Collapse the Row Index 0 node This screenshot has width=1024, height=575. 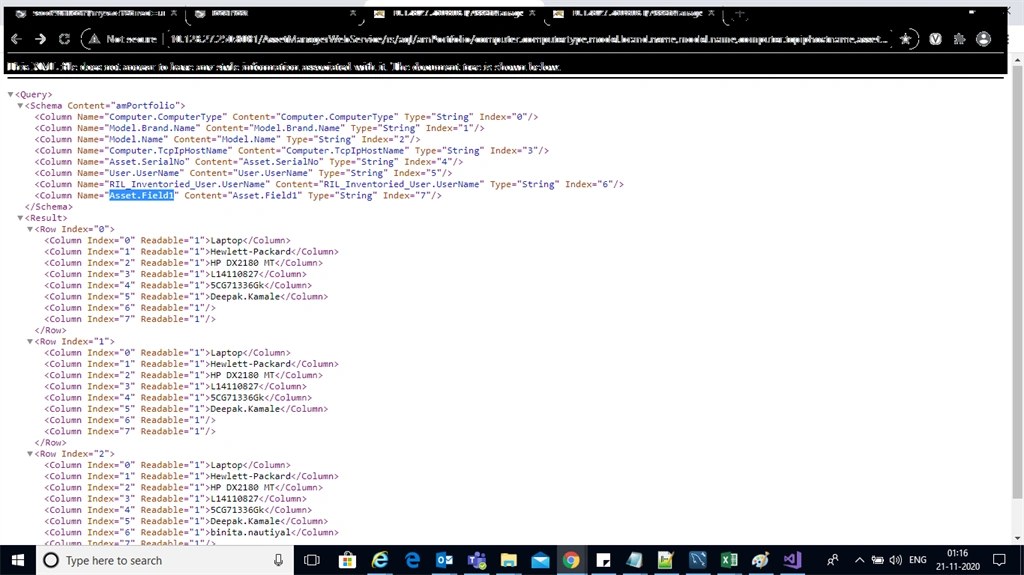[30, 229]
